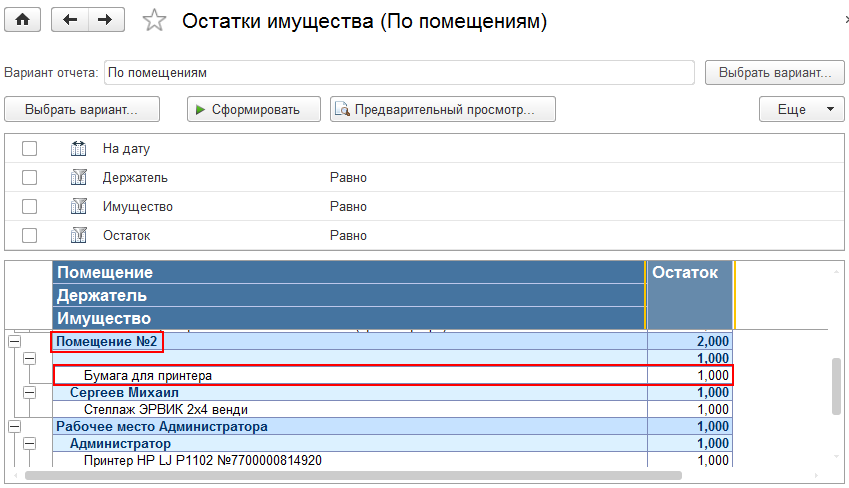Screen dimensions: 849x488
Task: Click Равно comparison in Держатель row
Action: [348, 178]
